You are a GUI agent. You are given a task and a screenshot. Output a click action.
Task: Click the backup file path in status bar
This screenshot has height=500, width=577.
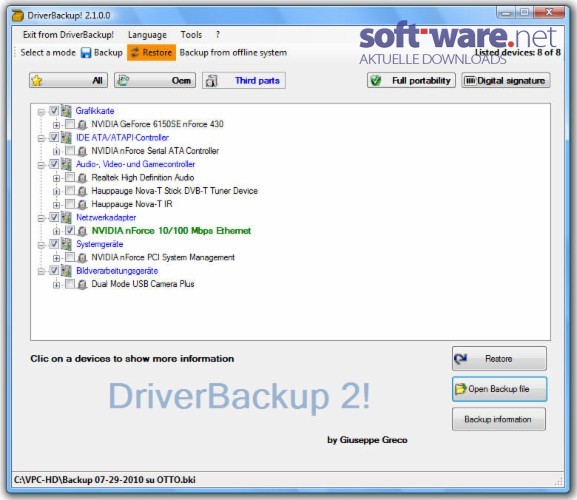coord(105,480)
